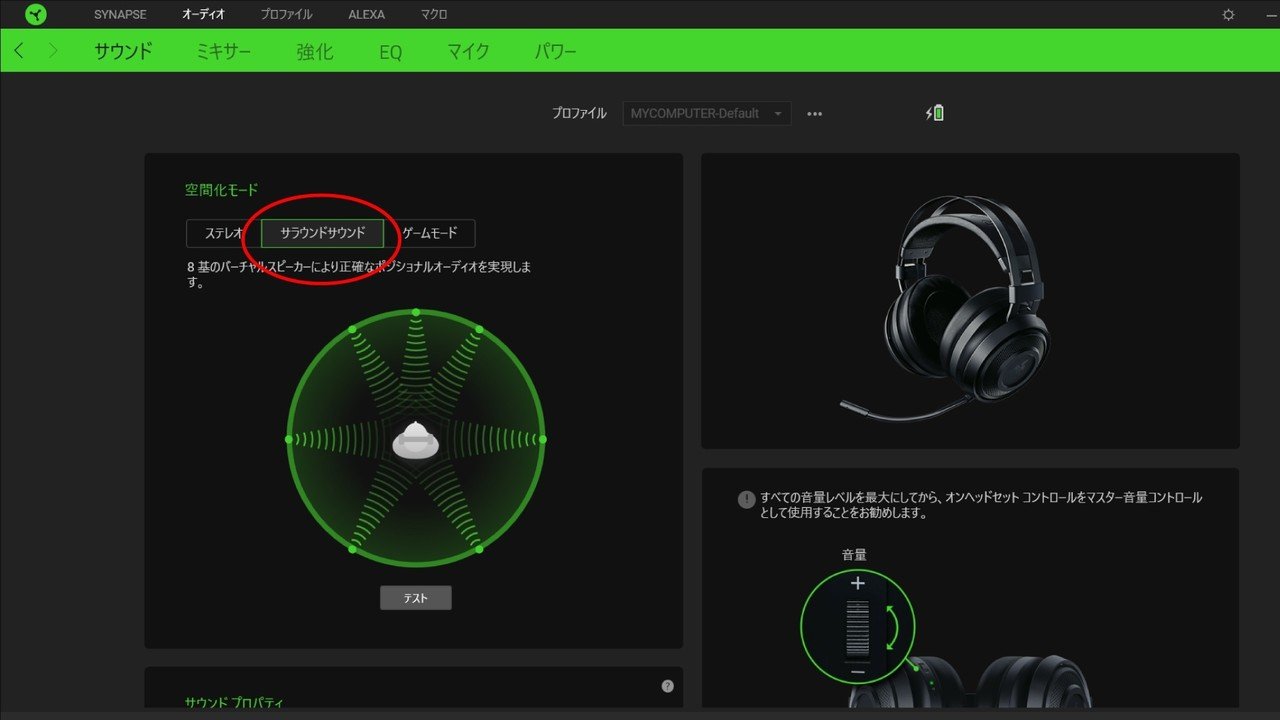This screenshot has width=1280, height=720.
Task: Open the SYNAPSE menu tab
Action: click(119, 15)
